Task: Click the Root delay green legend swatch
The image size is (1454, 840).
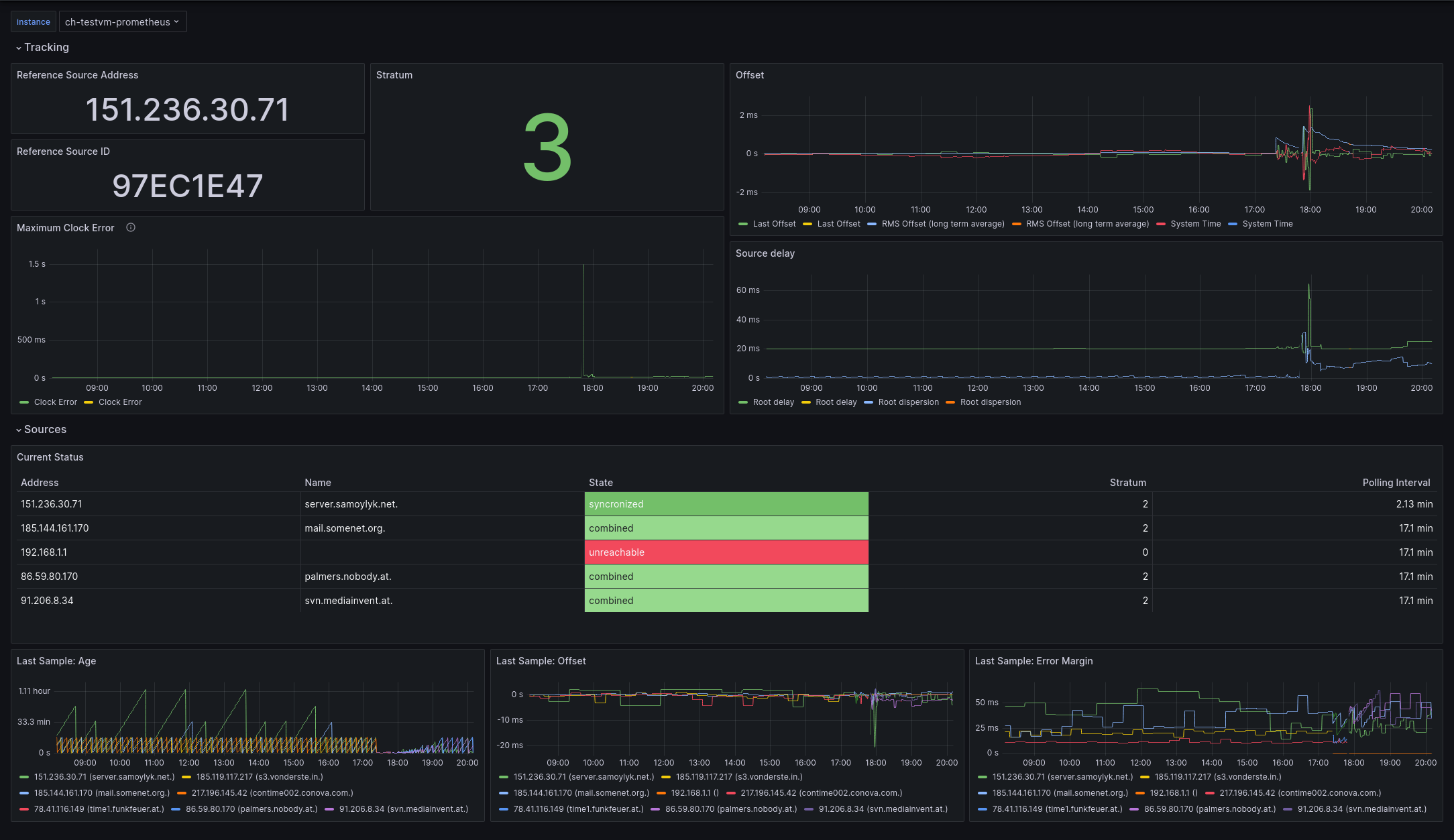Action: click(x=743, y=402)
